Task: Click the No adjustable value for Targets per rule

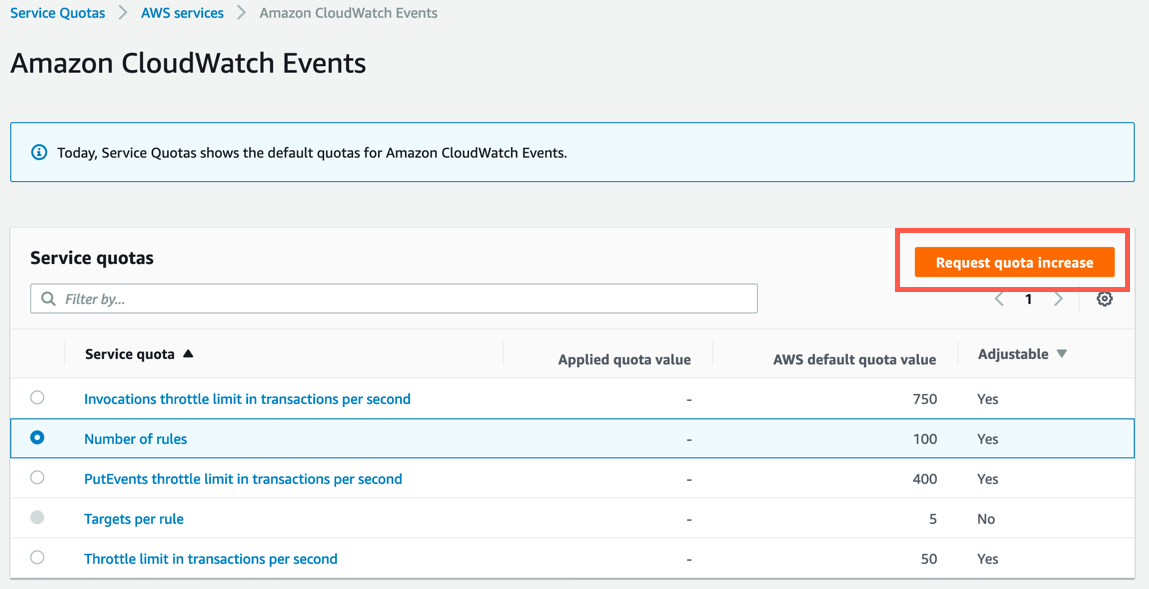Action: coord(986,519)
